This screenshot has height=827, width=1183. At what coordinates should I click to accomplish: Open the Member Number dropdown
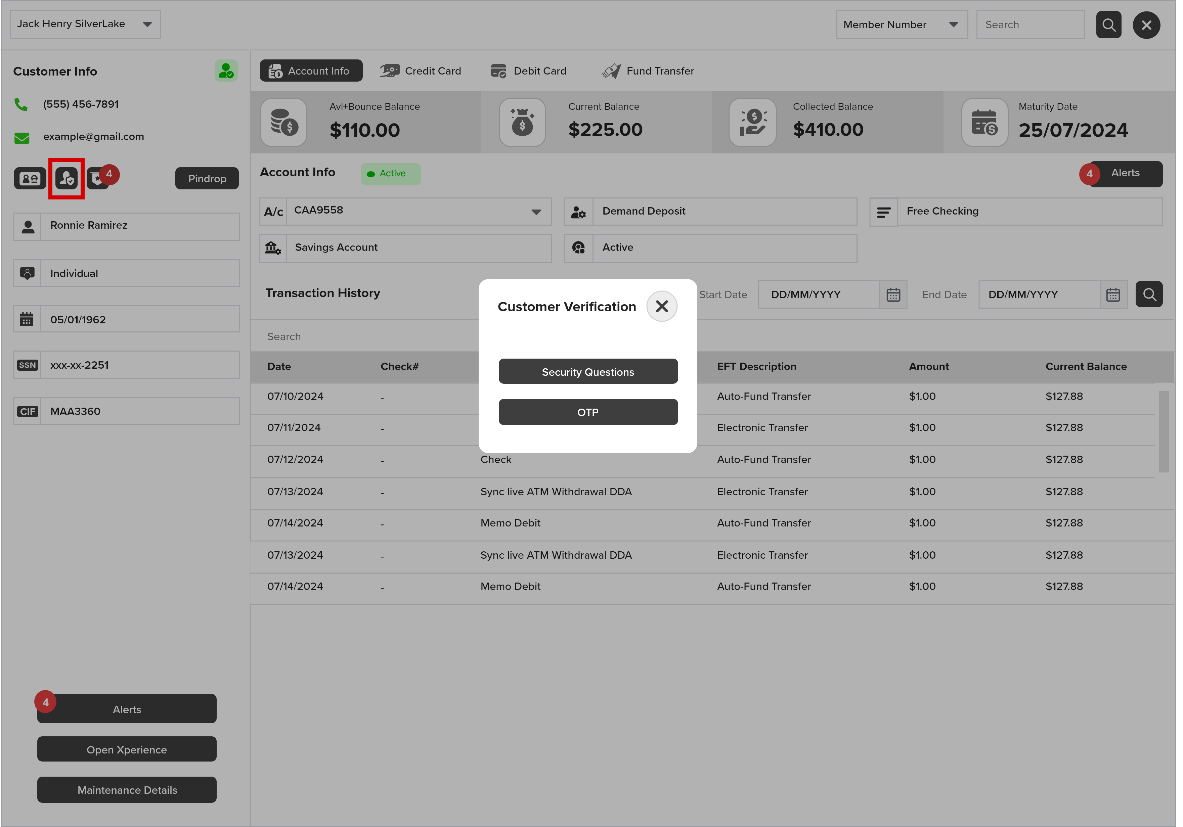(901, 25)
